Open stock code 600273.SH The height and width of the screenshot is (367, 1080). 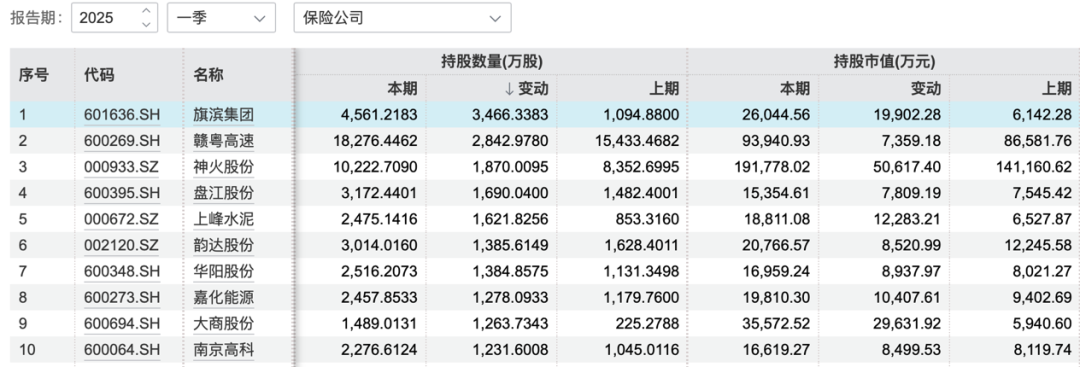pos(122,297)
